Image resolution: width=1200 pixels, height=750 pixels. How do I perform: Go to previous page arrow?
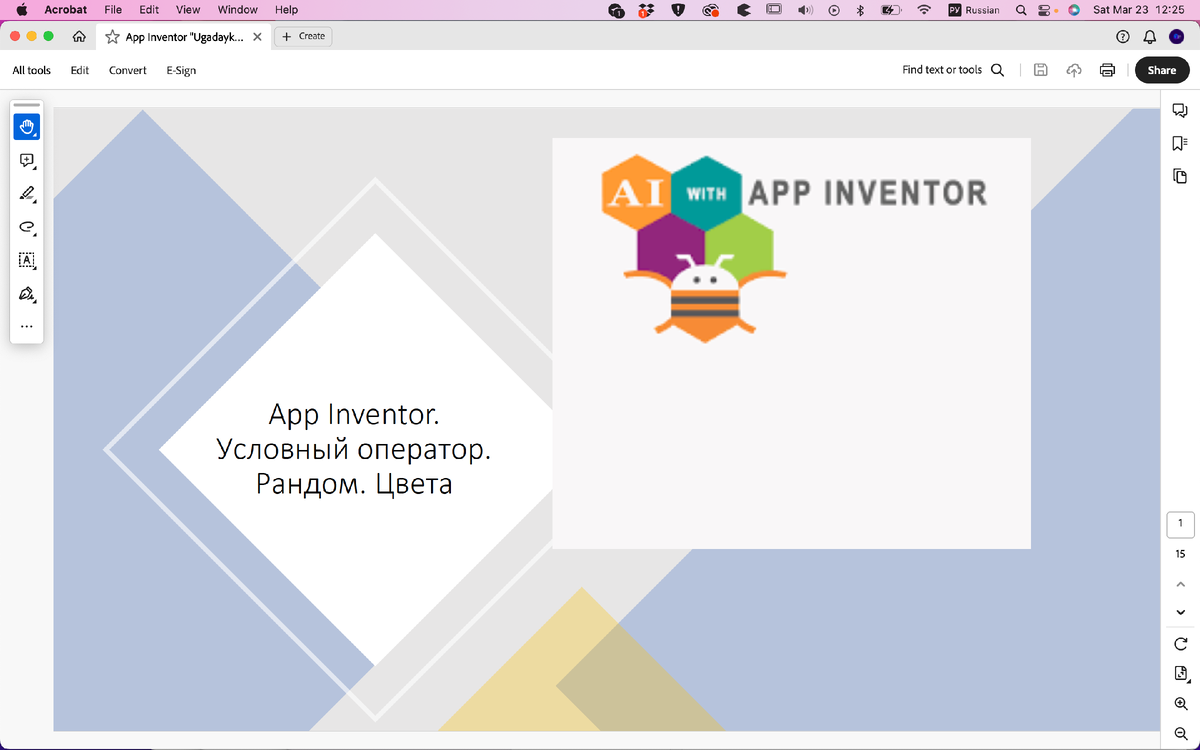tap(1180, 584)
